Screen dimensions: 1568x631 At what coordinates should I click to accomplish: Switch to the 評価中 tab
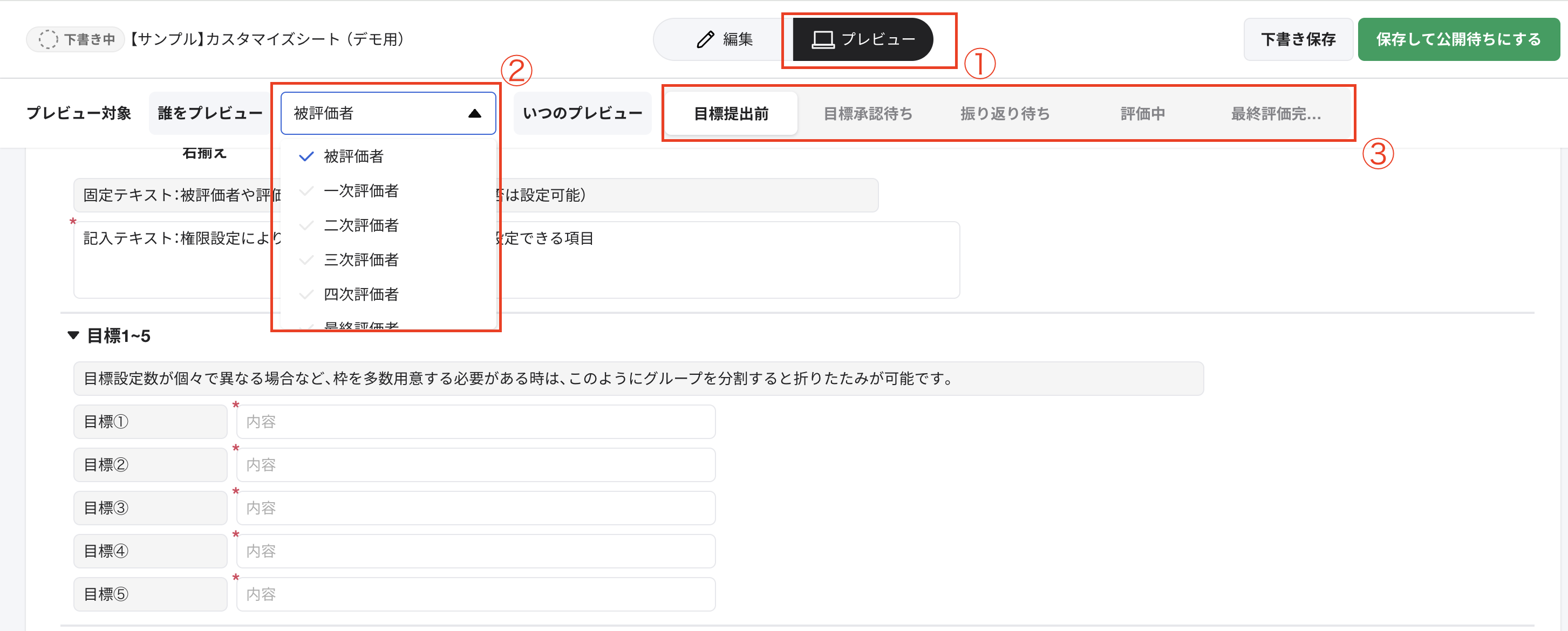click(1142, 113)
